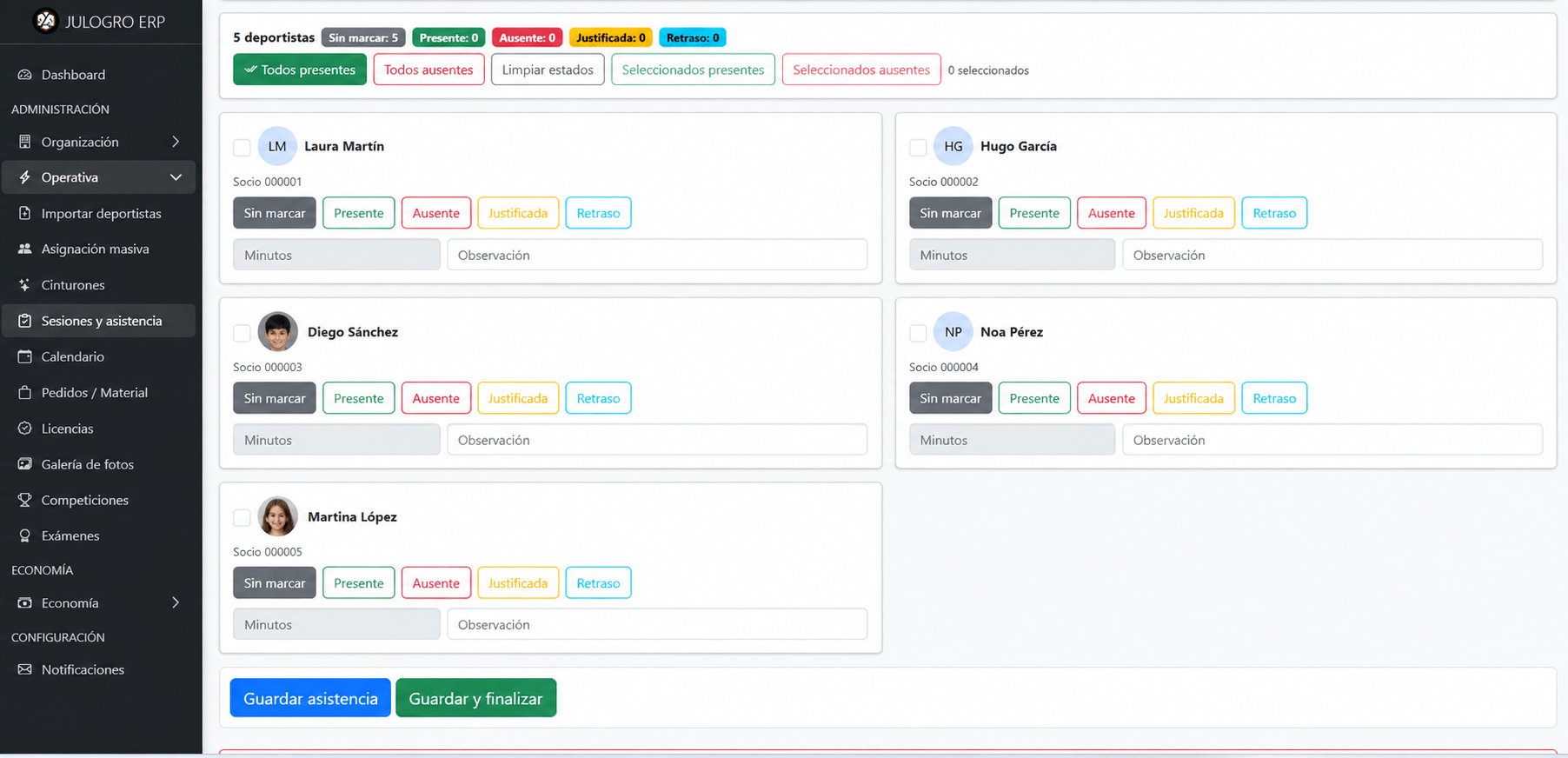Click Martina López's avatar photo
The image size is (1568, 758).
pos(277,516)
